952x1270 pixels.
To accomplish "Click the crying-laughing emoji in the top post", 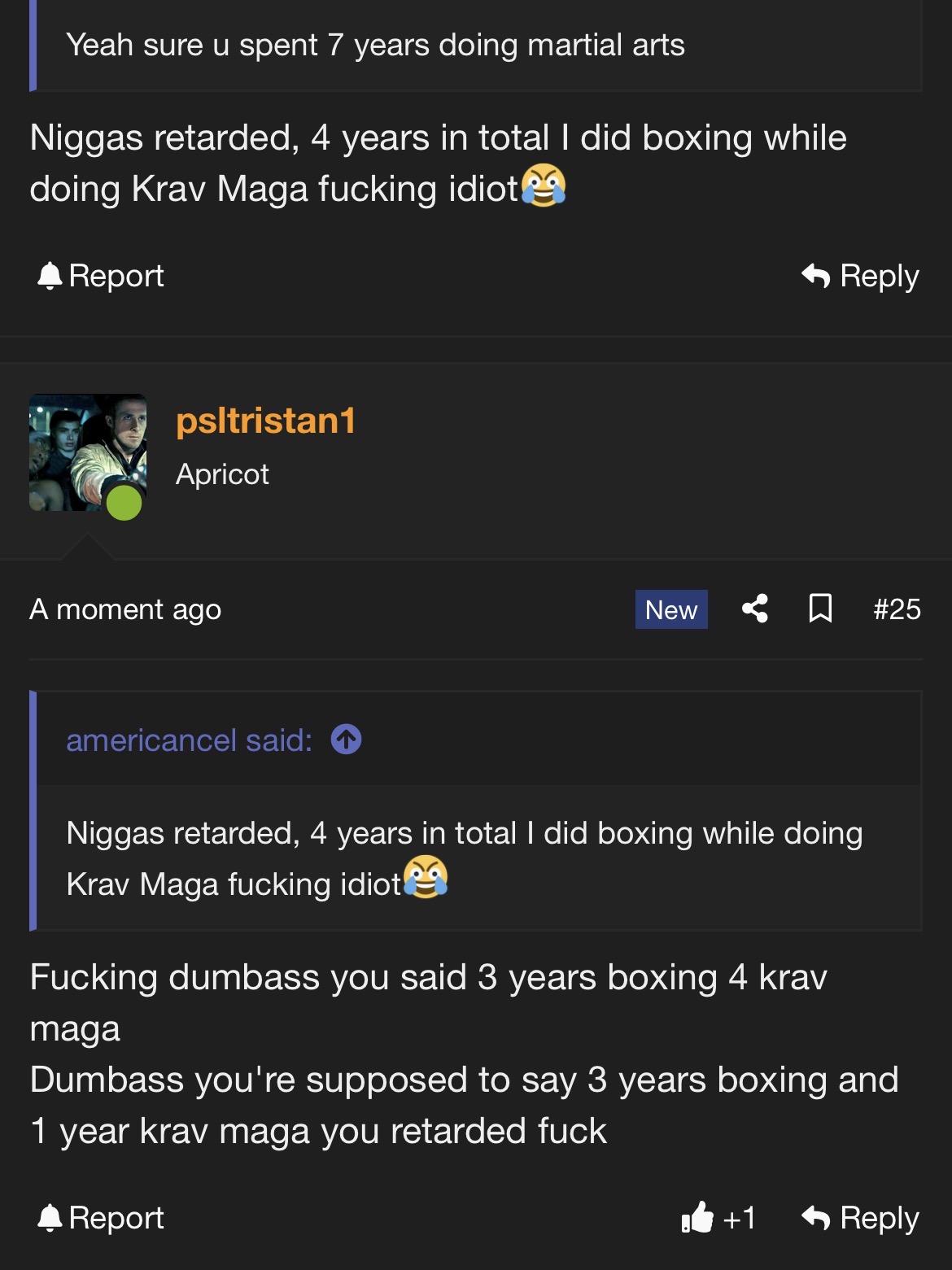I will [543, 185].
